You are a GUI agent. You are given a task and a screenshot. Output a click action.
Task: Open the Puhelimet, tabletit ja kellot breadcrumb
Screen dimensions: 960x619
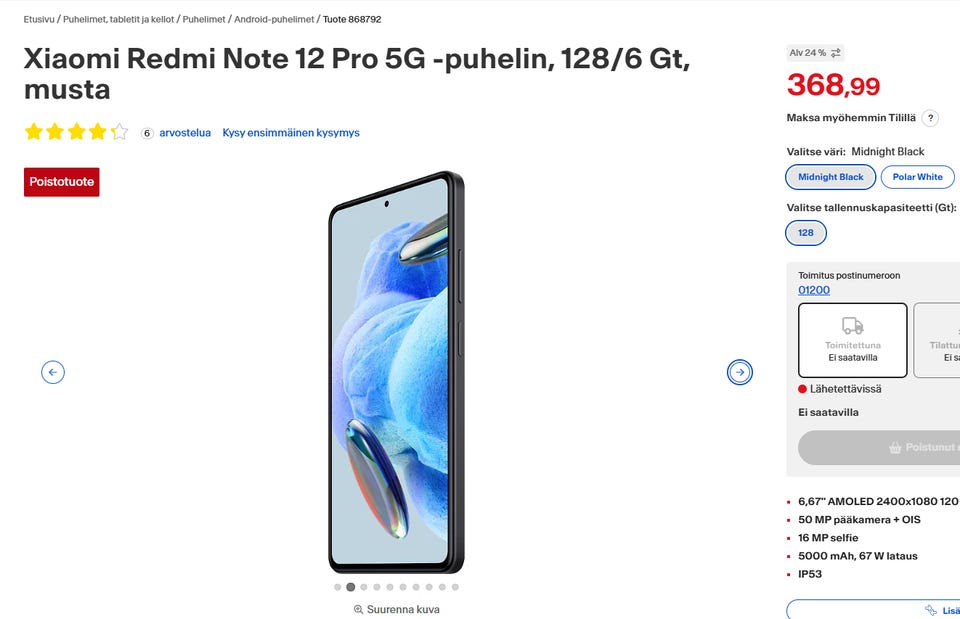(119, 19)
